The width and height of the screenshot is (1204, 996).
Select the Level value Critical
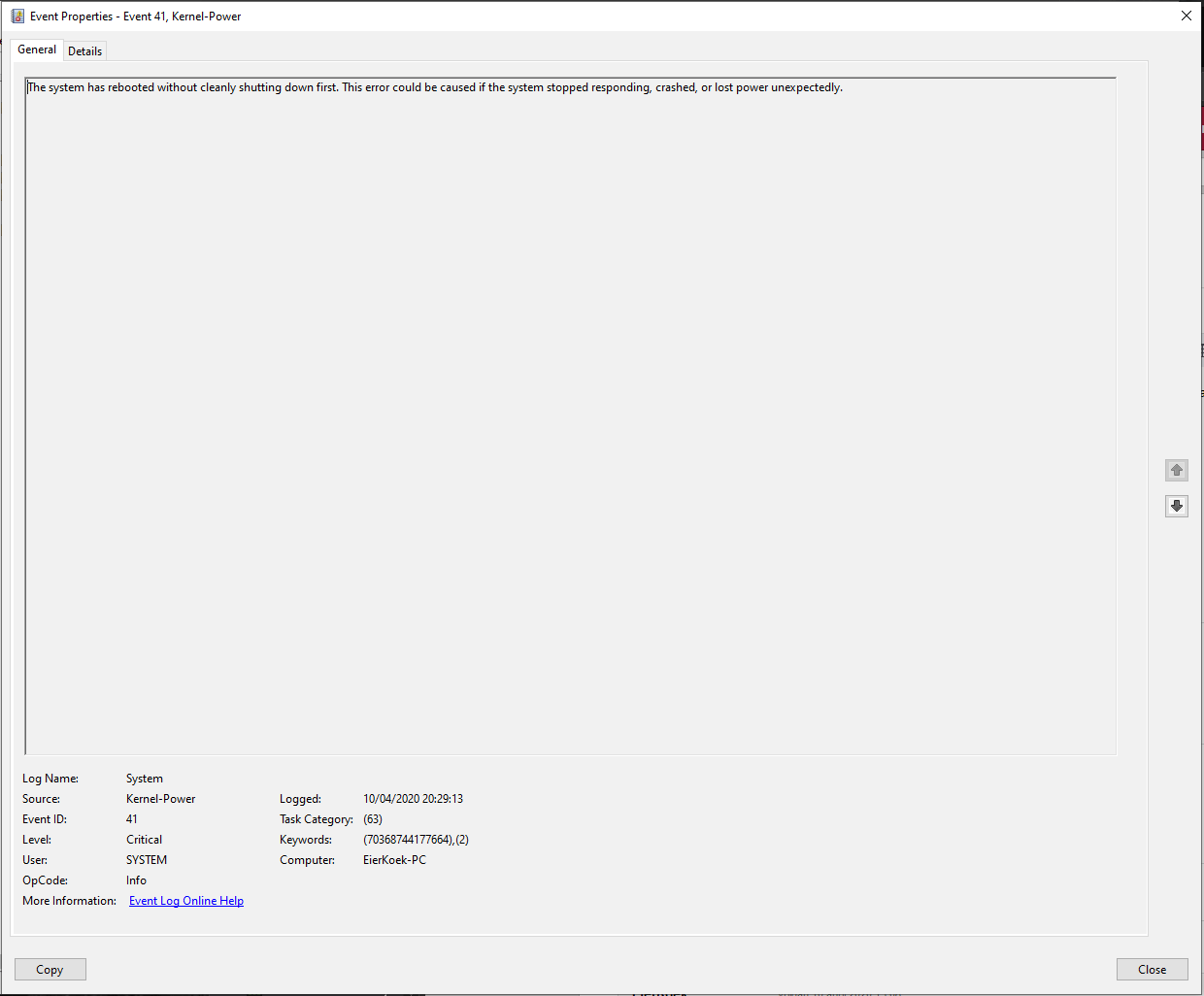[x=145, y=840]
